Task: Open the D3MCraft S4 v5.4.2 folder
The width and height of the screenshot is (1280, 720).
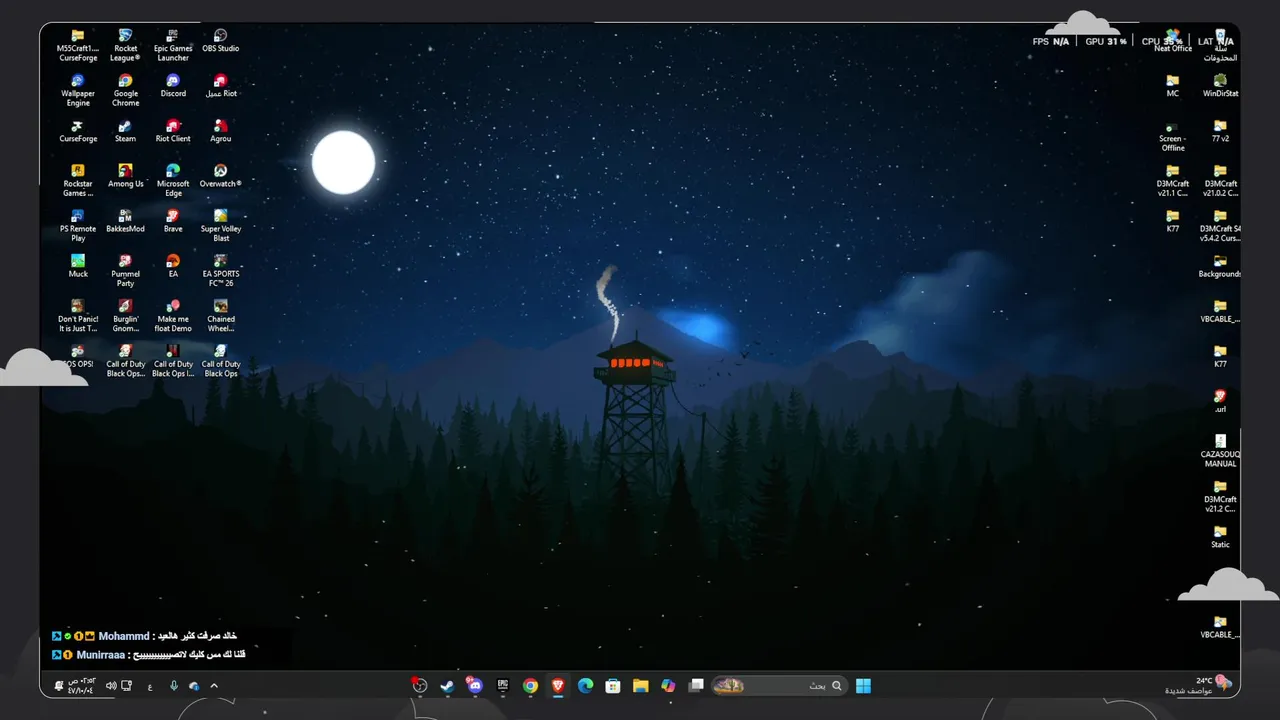Action: (1220, 225)
